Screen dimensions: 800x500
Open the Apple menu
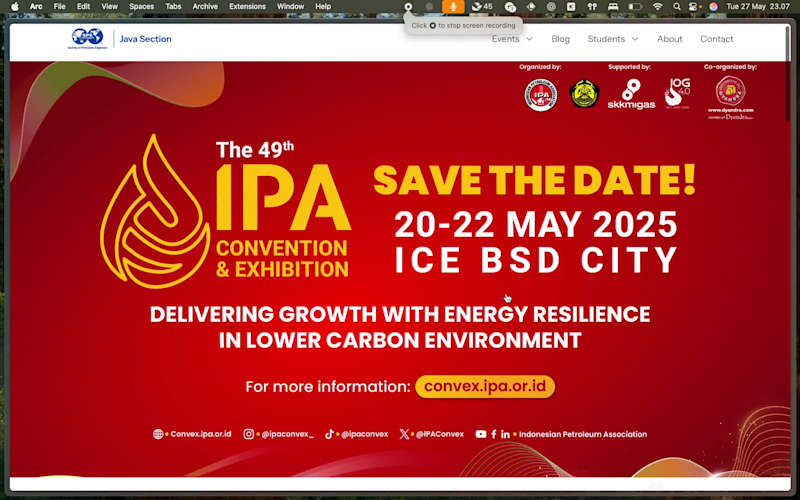click(x=15, y=7)
